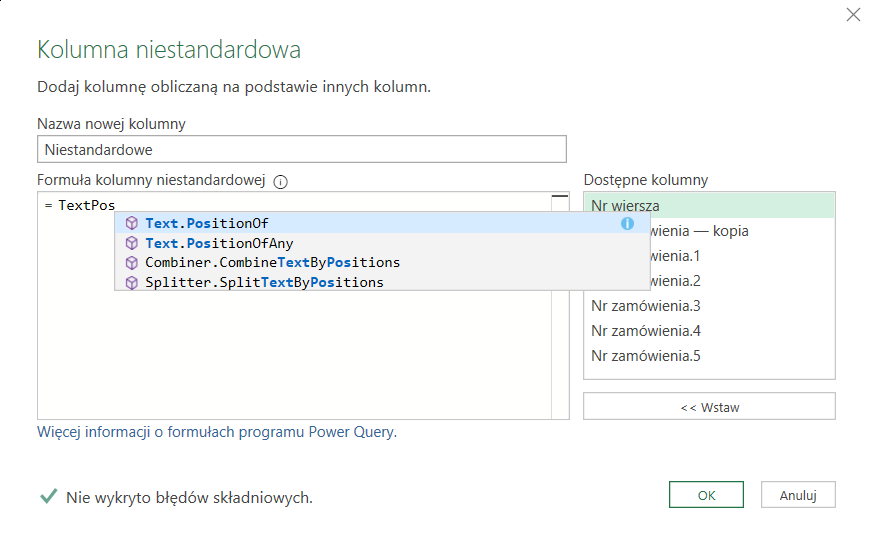
Task: Click the cube icon beside Text.PositionOfAny
Action: click(x=131, y=243)
